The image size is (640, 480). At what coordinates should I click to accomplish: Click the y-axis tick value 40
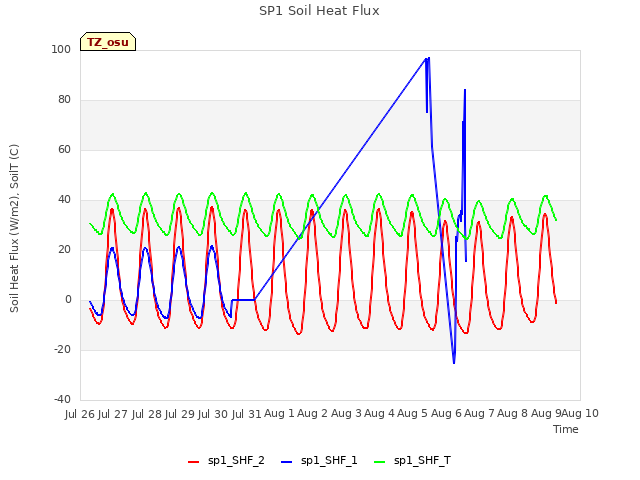[64, 200]
